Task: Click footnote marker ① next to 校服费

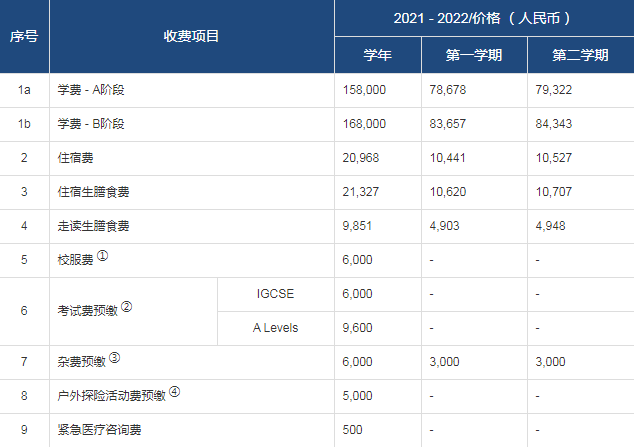Action: pyautogui.click(x=102, y=257)
